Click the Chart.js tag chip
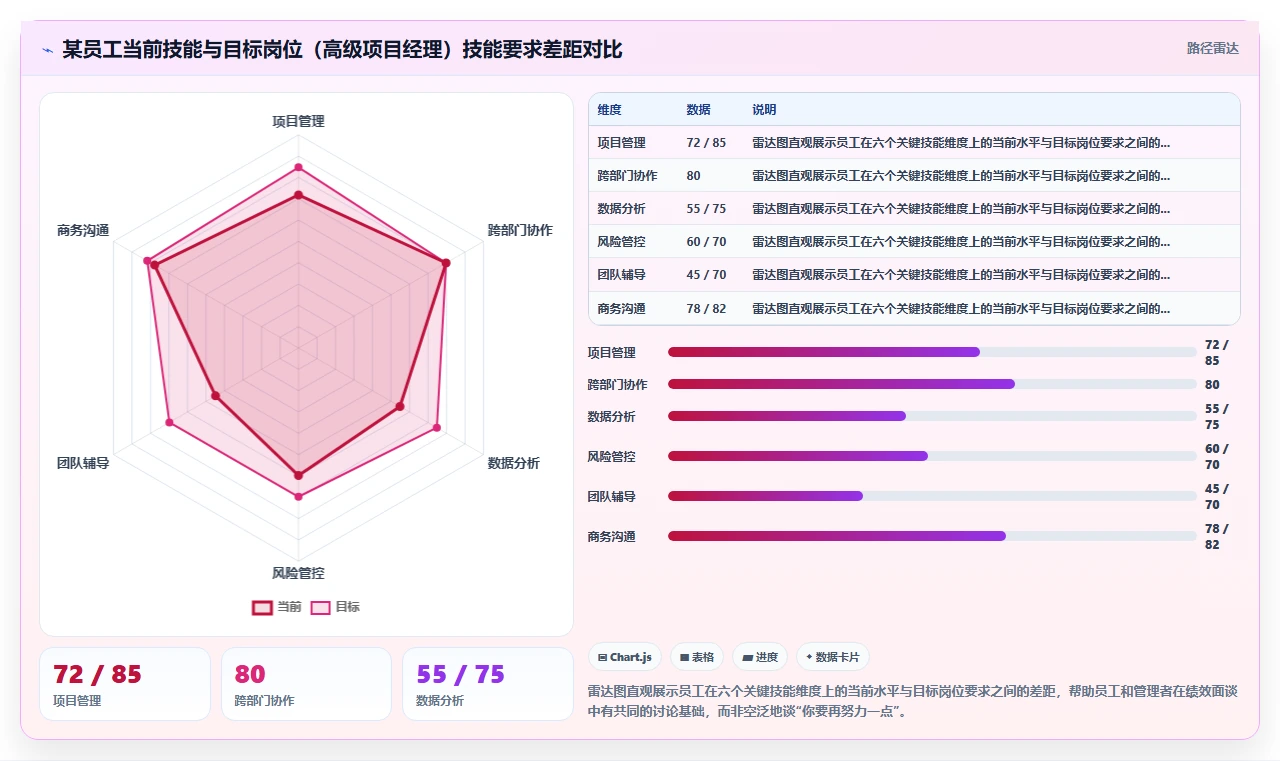Screen dimensions: 1280x761 coord(624,657)
